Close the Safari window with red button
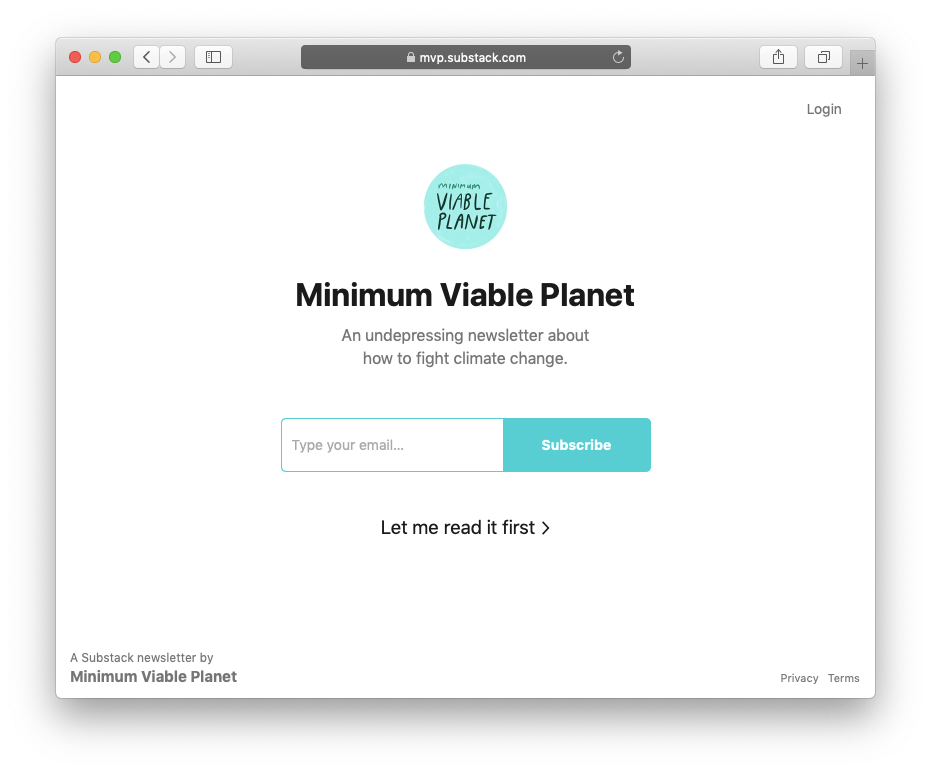The height and width of the screenshot is (772, 931). click(x=75, y=57)
